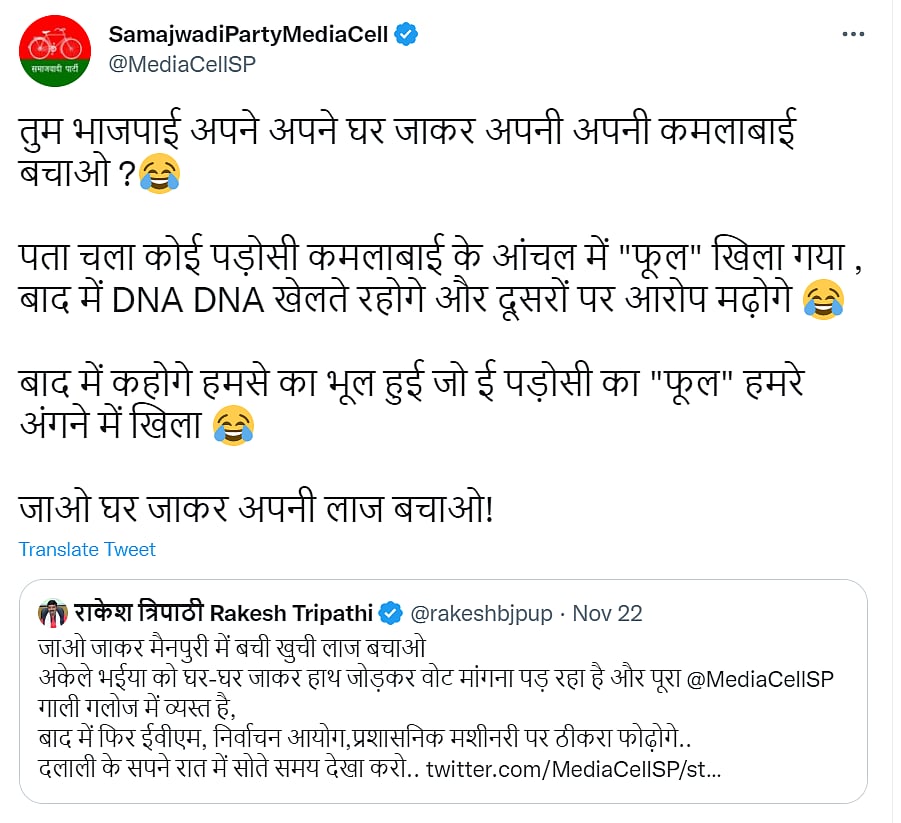This screenshot has height=823, width=901.
Task: Click the final line "जाओ घर जाकर अपनी लाज बचाओ!"
Action: [256, 508]
